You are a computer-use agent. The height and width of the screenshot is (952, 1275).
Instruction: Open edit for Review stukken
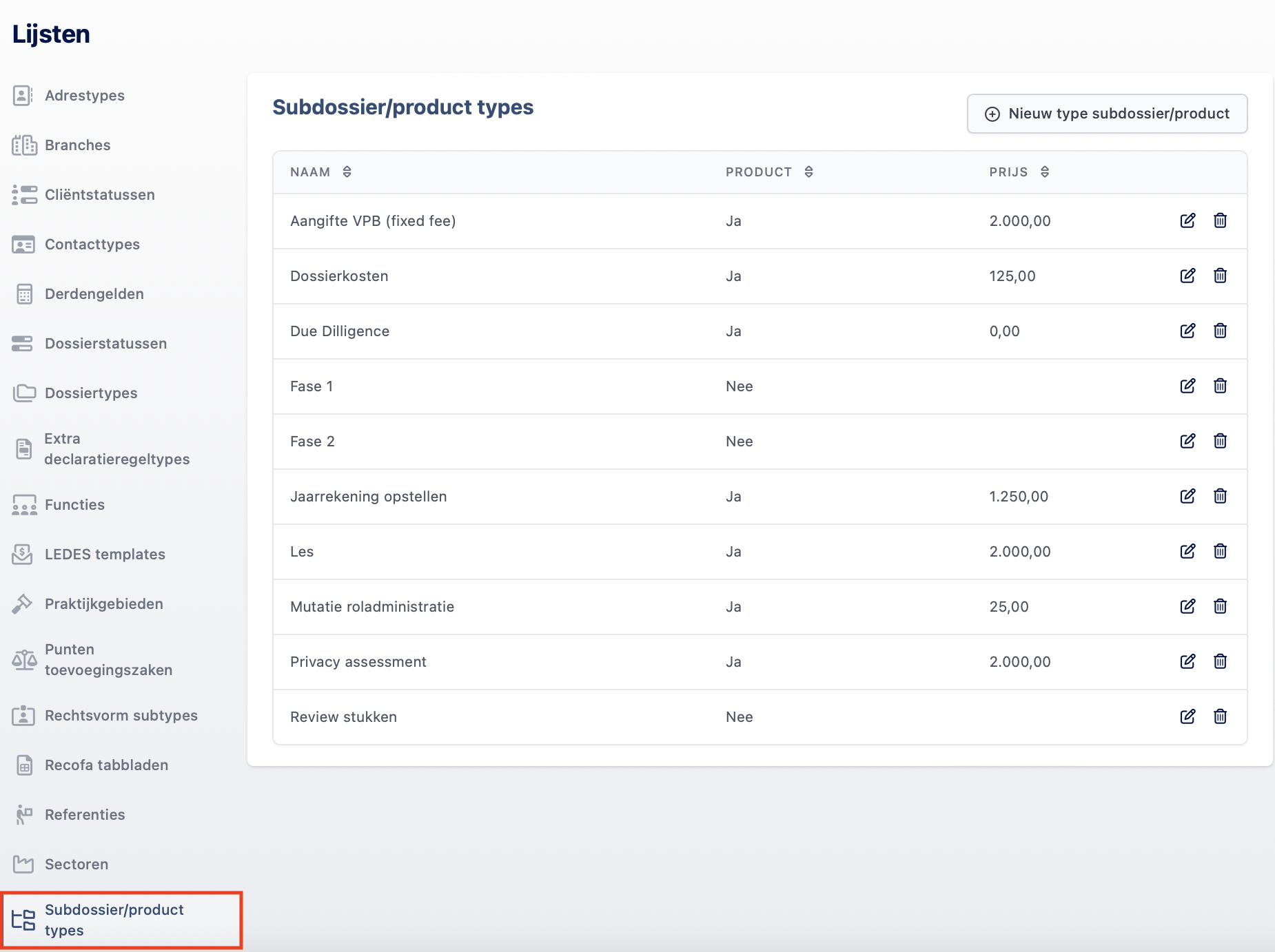click(x=1187, y=716)
